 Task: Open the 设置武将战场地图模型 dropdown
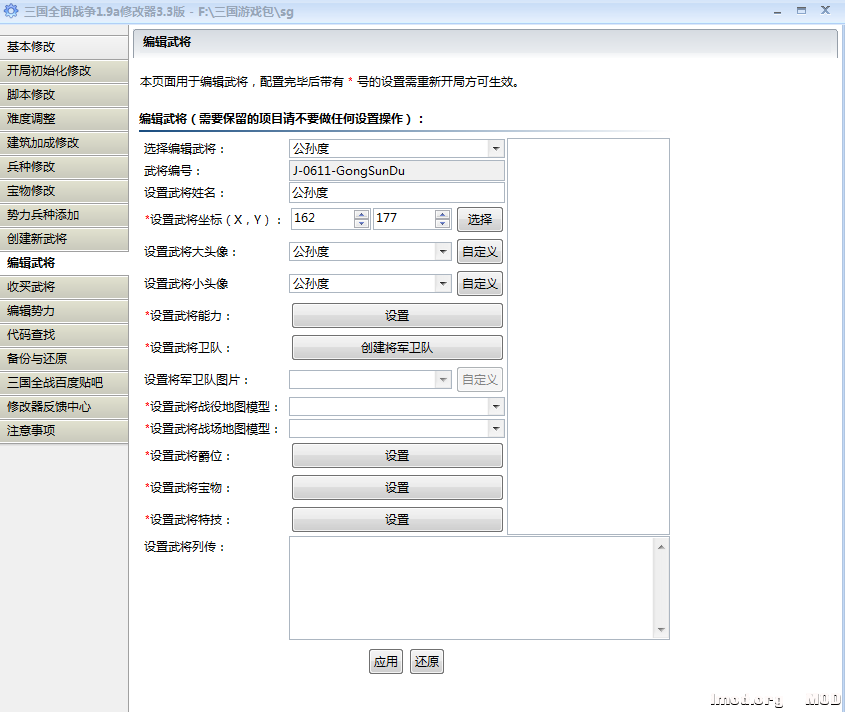[496, 429]
